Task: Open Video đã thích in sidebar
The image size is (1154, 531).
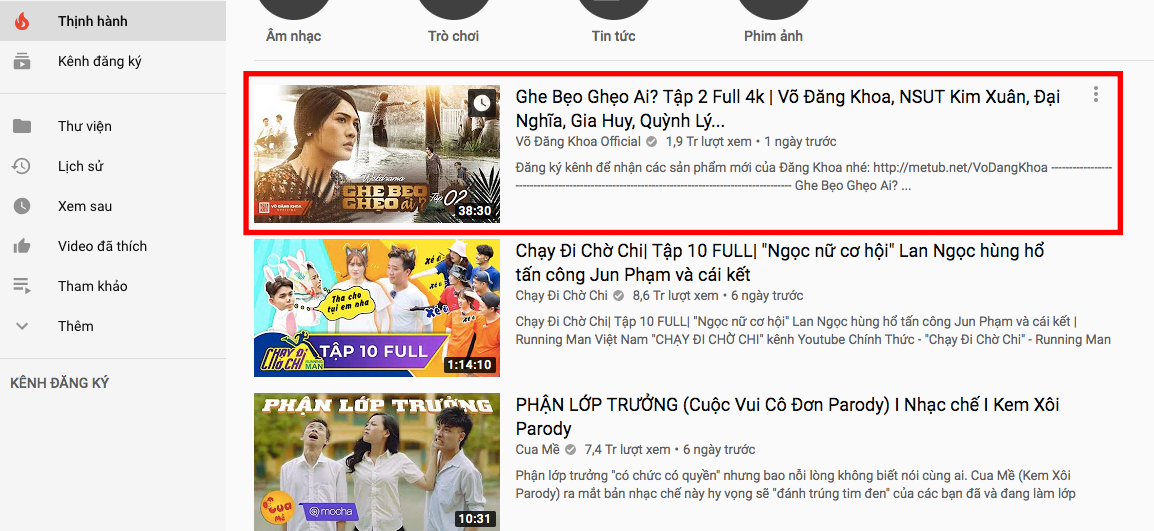Action: click(x=113, y=246)
